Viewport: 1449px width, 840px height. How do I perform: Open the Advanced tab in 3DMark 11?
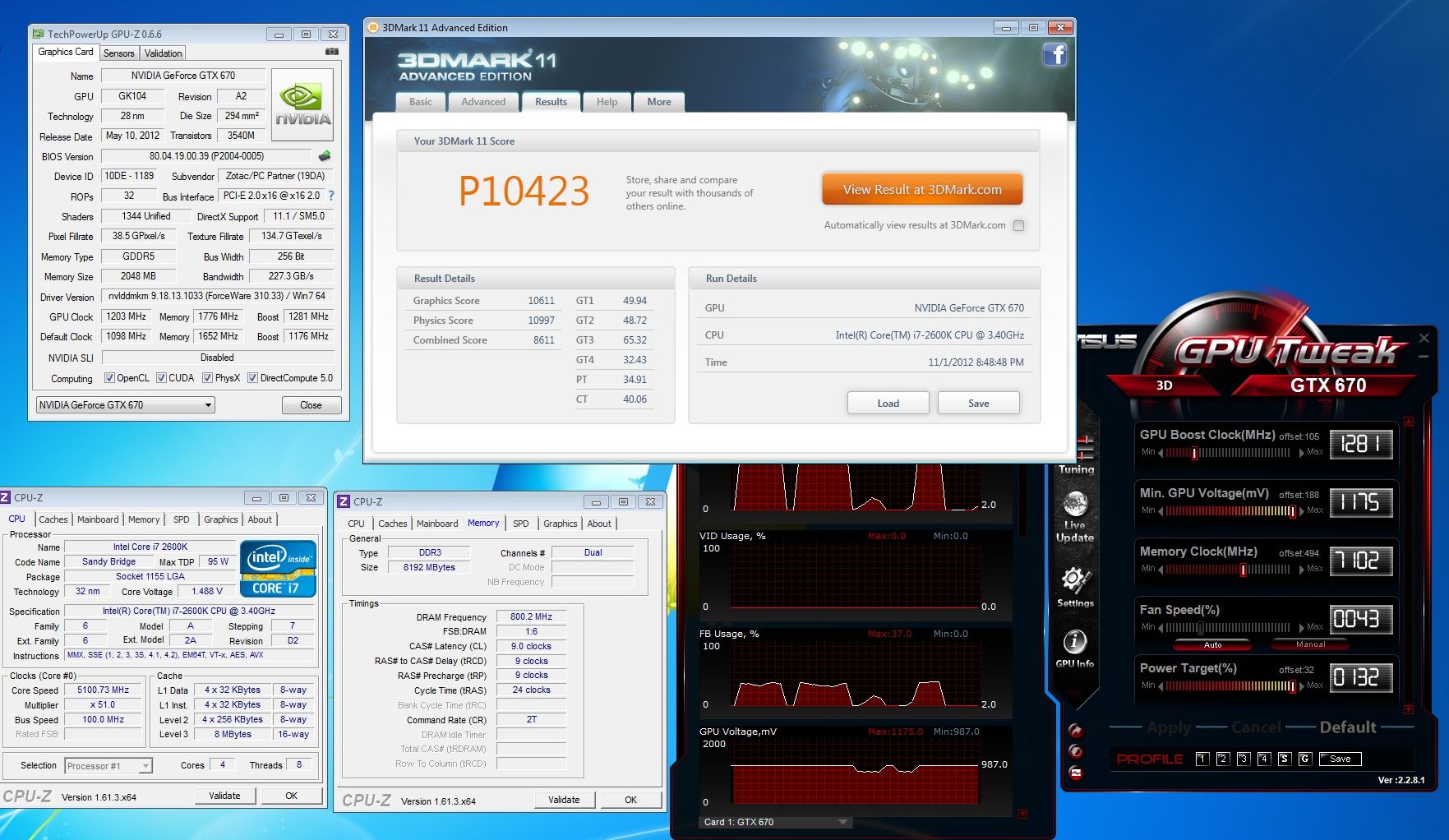[483, 102]
